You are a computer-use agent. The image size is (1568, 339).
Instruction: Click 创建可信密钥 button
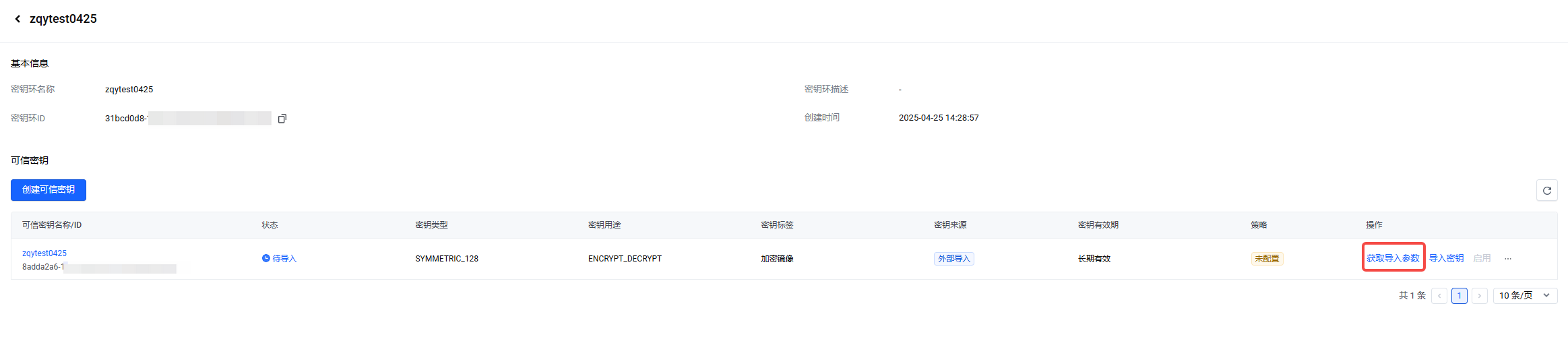(x=49, y=190)
